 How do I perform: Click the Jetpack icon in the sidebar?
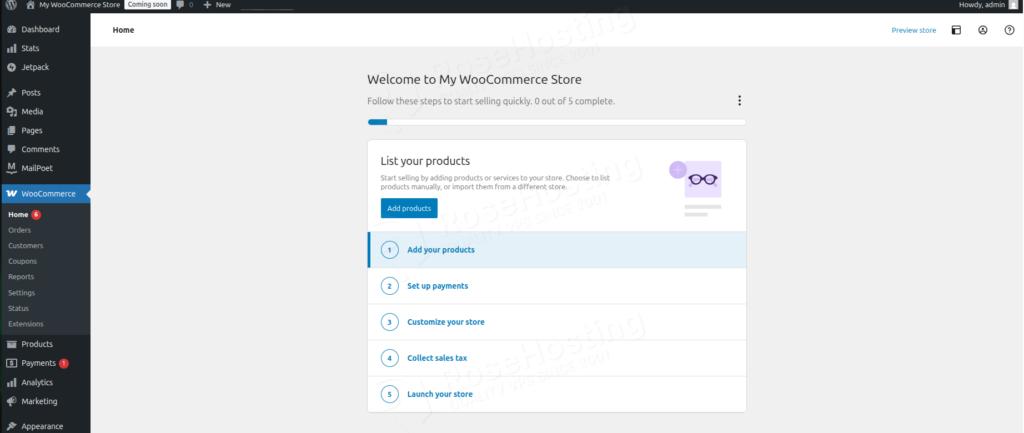point(11,67)
